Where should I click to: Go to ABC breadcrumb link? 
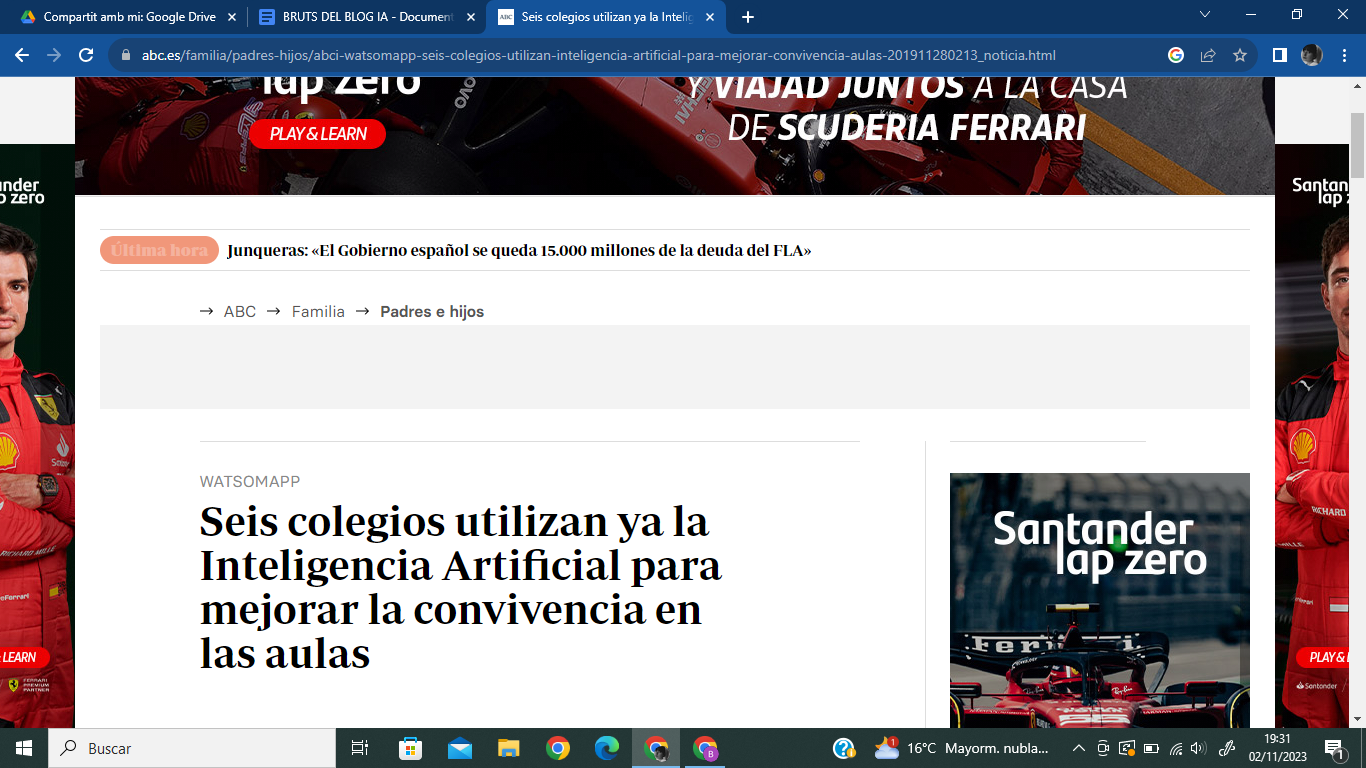[x=240, y=312]
